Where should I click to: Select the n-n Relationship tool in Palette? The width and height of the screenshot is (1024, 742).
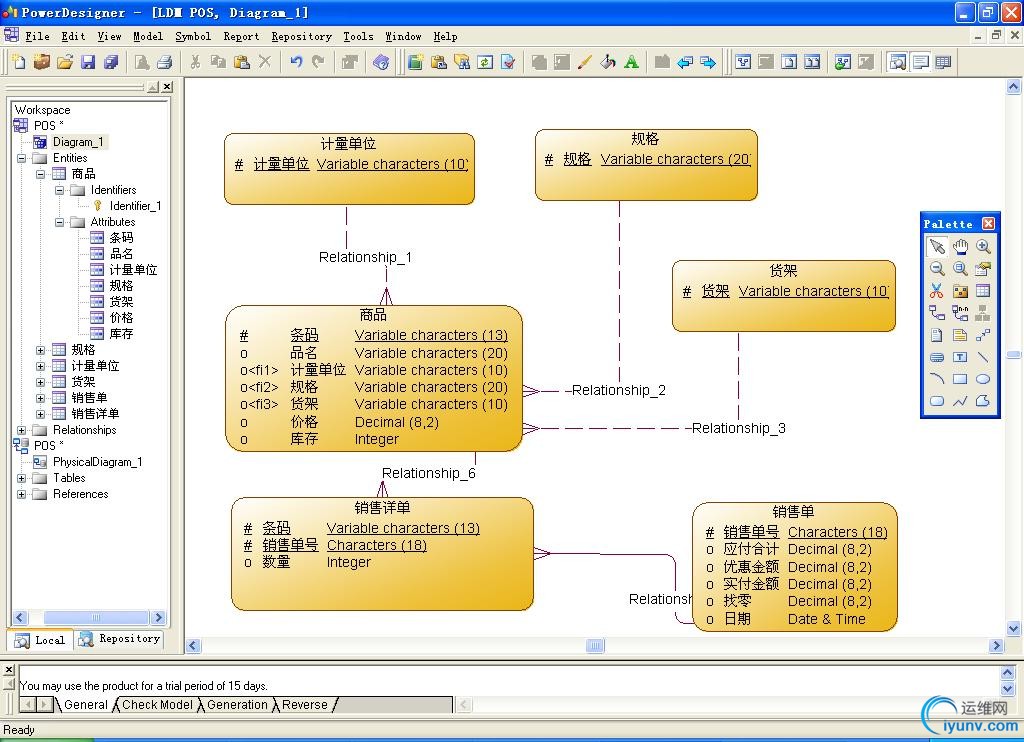click(x=960, y=313)
